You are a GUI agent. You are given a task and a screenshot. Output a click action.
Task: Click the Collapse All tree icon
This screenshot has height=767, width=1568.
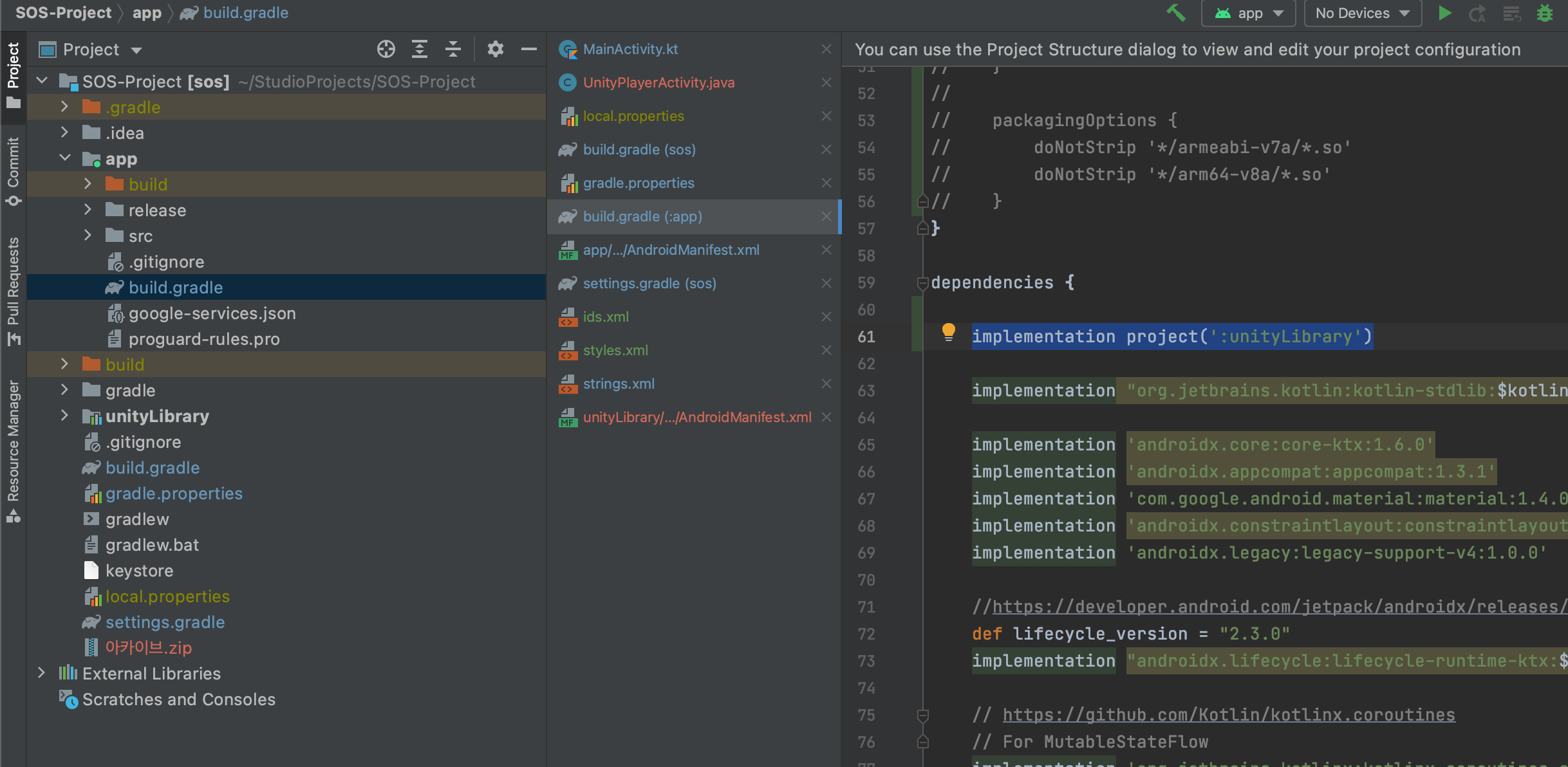click(x=453, y=49)
